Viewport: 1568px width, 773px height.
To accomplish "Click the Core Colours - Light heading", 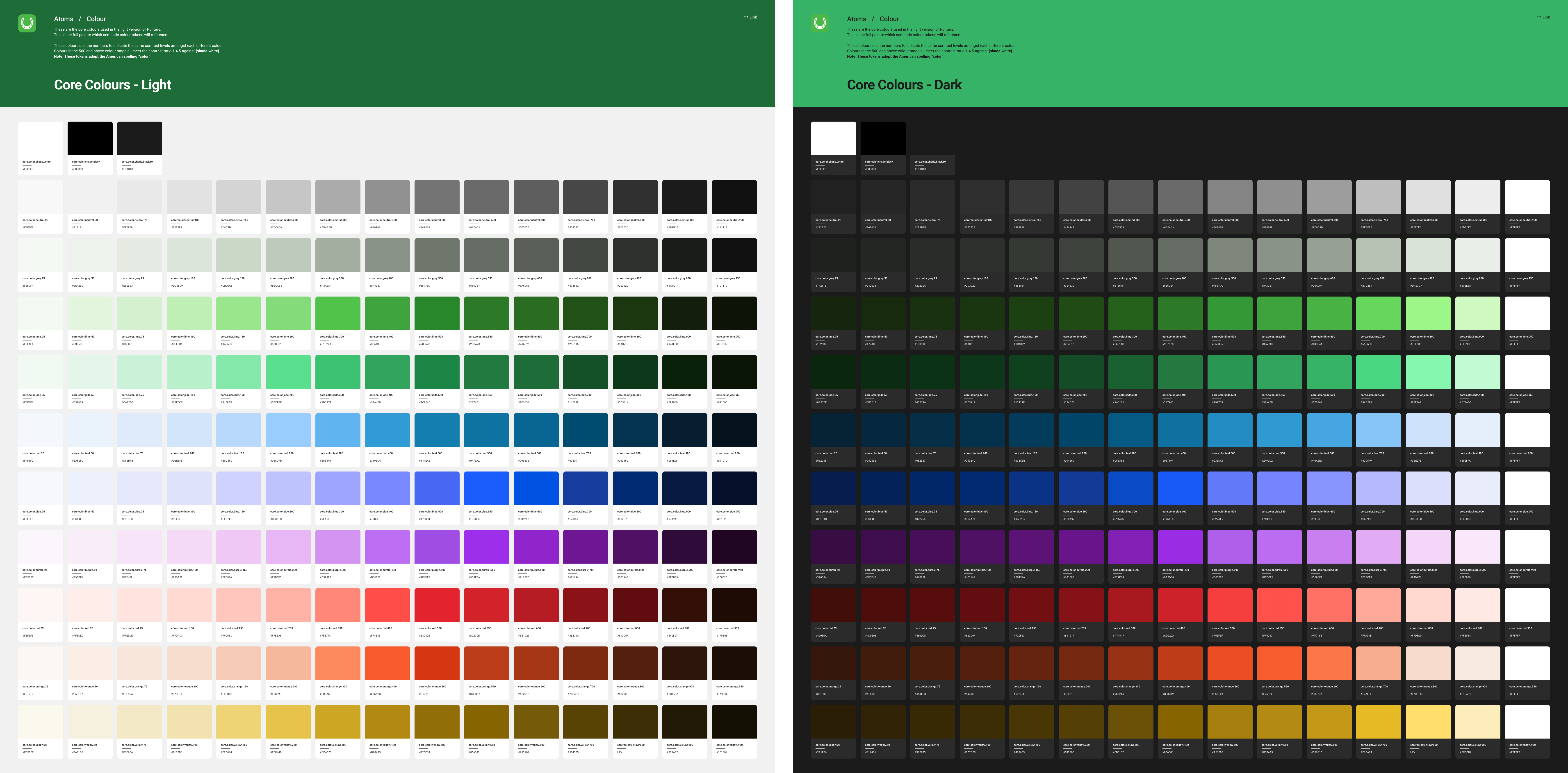I will coord(113,84).
